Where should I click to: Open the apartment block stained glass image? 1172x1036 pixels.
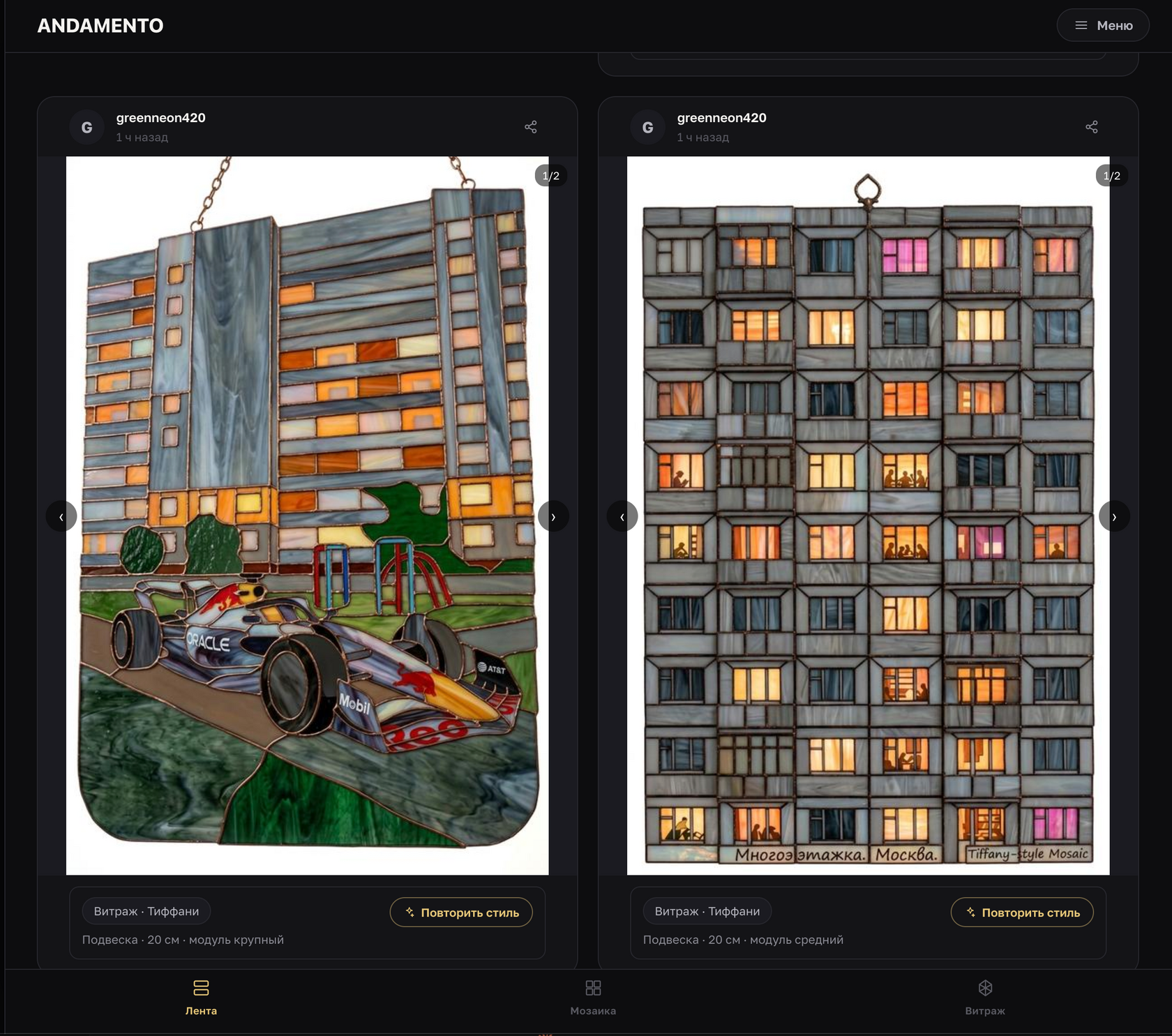point(868,516)
